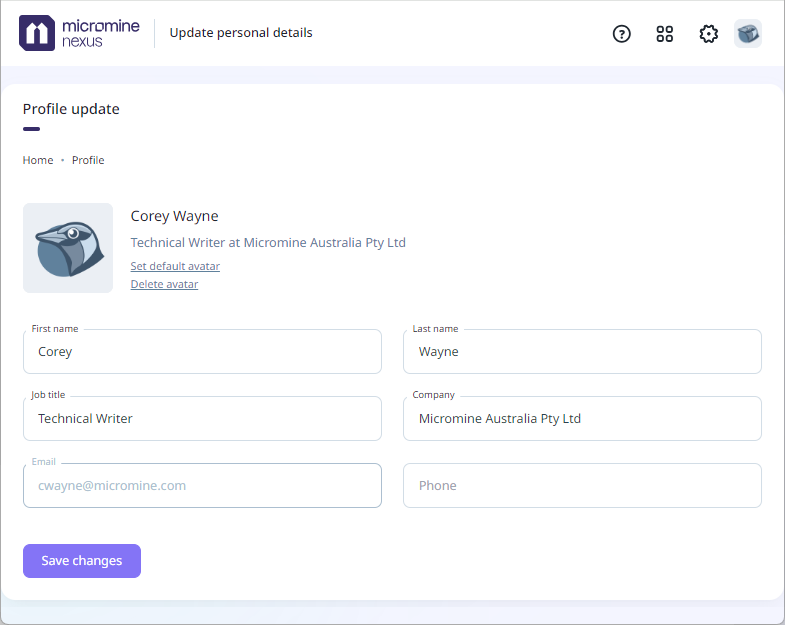This screenshot has height=625, width=785.
Task: Click the Corey Wayne name text
Action: tap(174, 216)
